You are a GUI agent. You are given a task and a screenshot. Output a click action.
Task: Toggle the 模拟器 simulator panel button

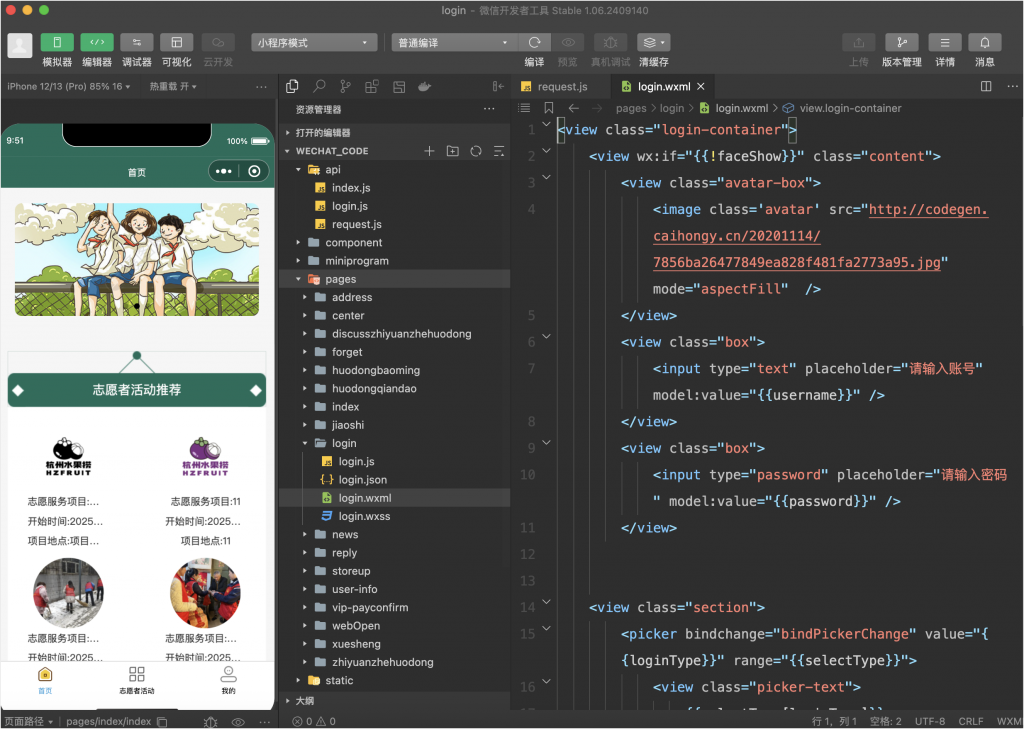point(57,42)
